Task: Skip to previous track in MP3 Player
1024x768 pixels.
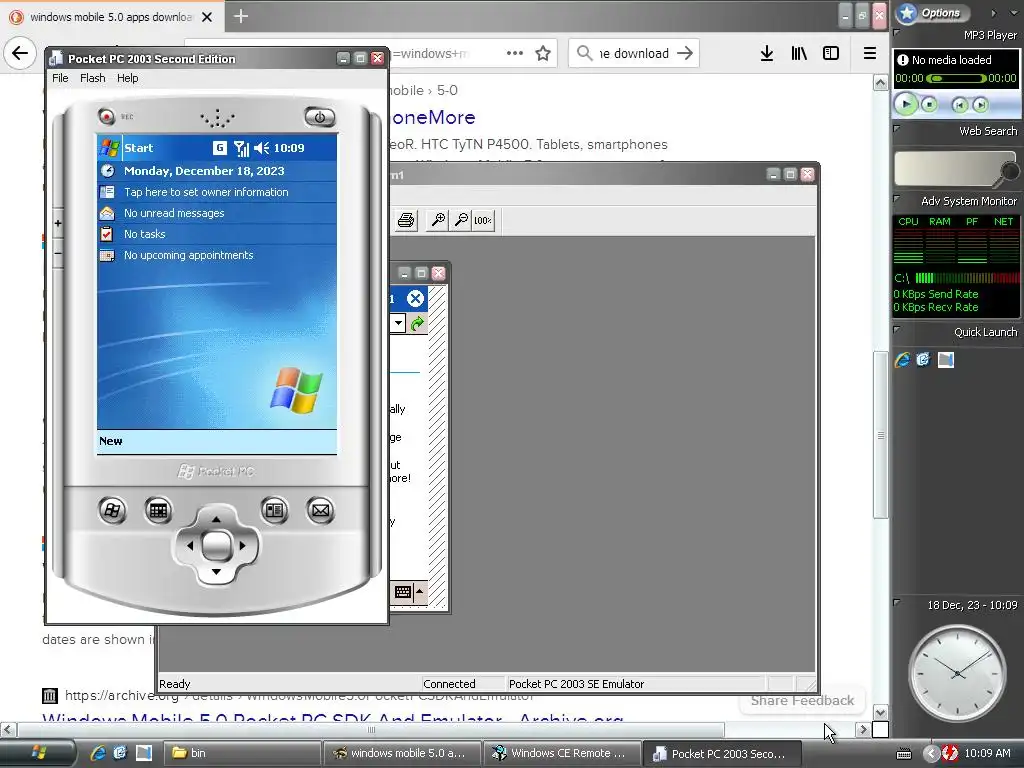Action: coord(959,104)
